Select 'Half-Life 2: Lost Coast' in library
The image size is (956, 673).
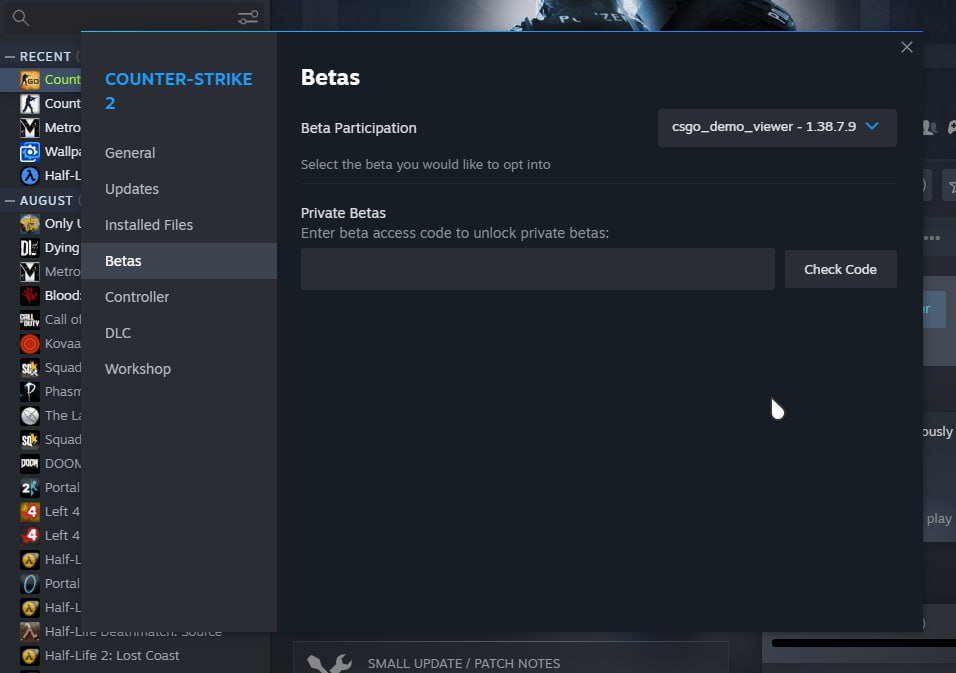112,655
